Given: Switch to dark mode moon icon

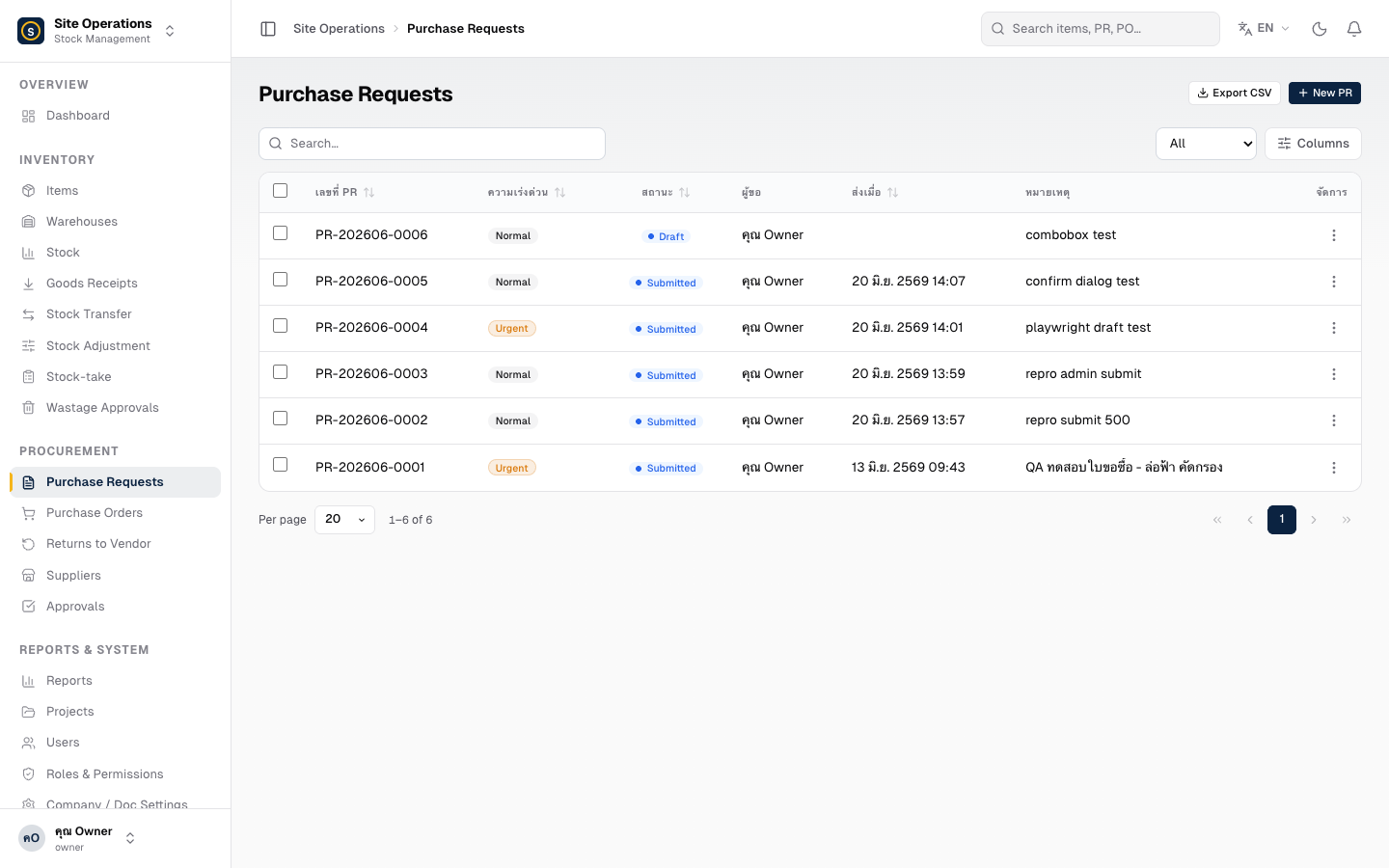Looking at the screenshot, I should pyautogui.click(x=1320, y=29).
